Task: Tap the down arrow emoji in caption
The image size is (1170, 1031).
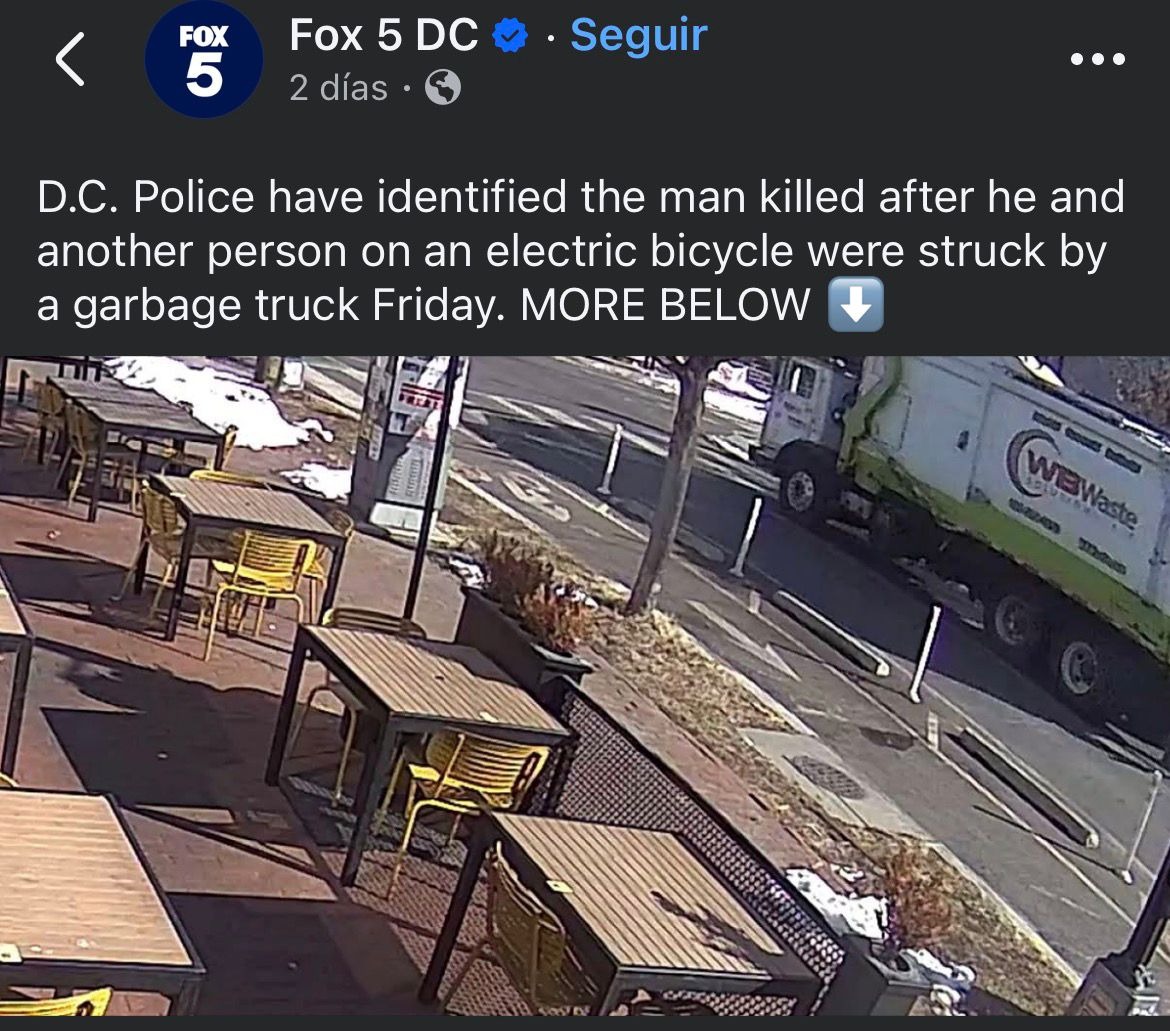Action: click(856, 304)
